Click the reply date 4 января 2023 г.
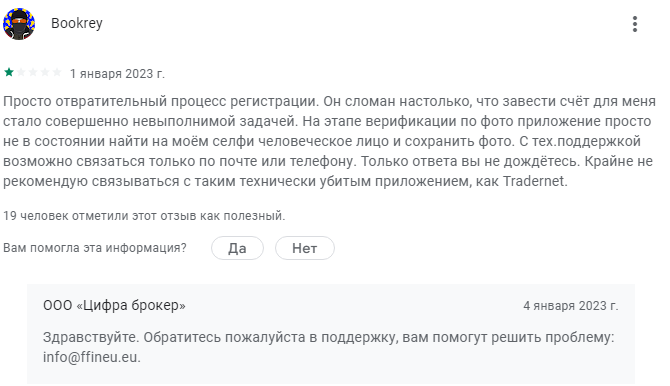This screenshot has height=386, width=670. pos(570,306)
